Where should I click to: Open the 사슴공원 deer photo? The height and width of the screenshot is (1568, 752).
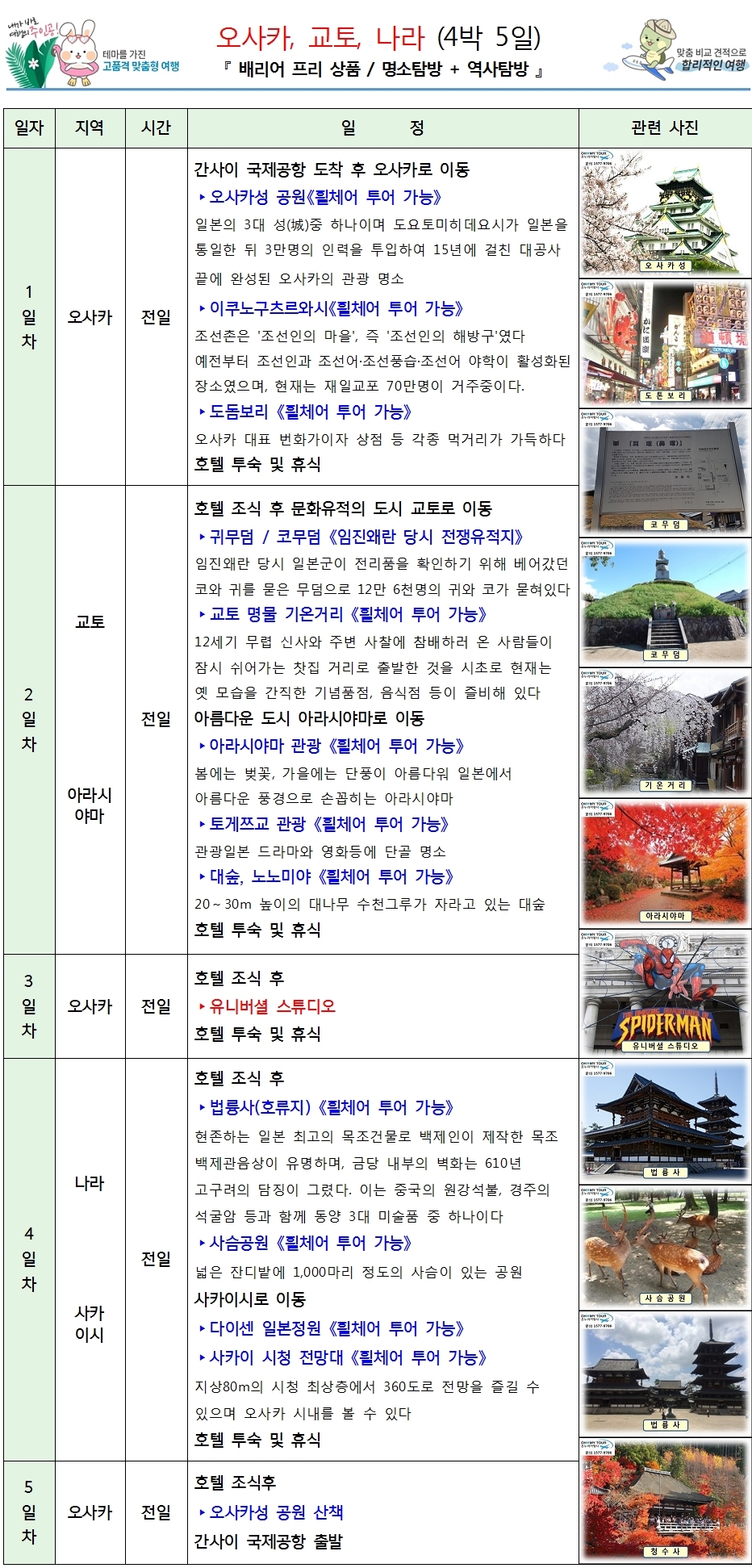click(665, 1247)
